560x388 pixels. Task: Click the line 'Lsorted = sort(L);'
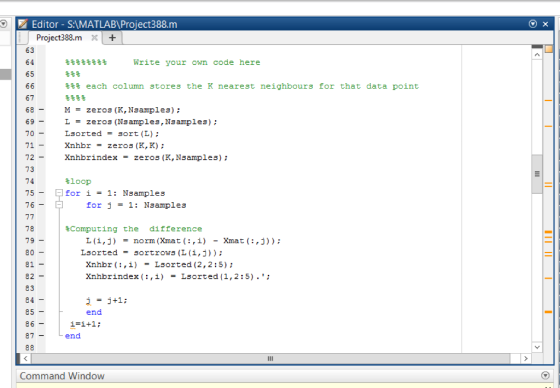click(112, 134)
